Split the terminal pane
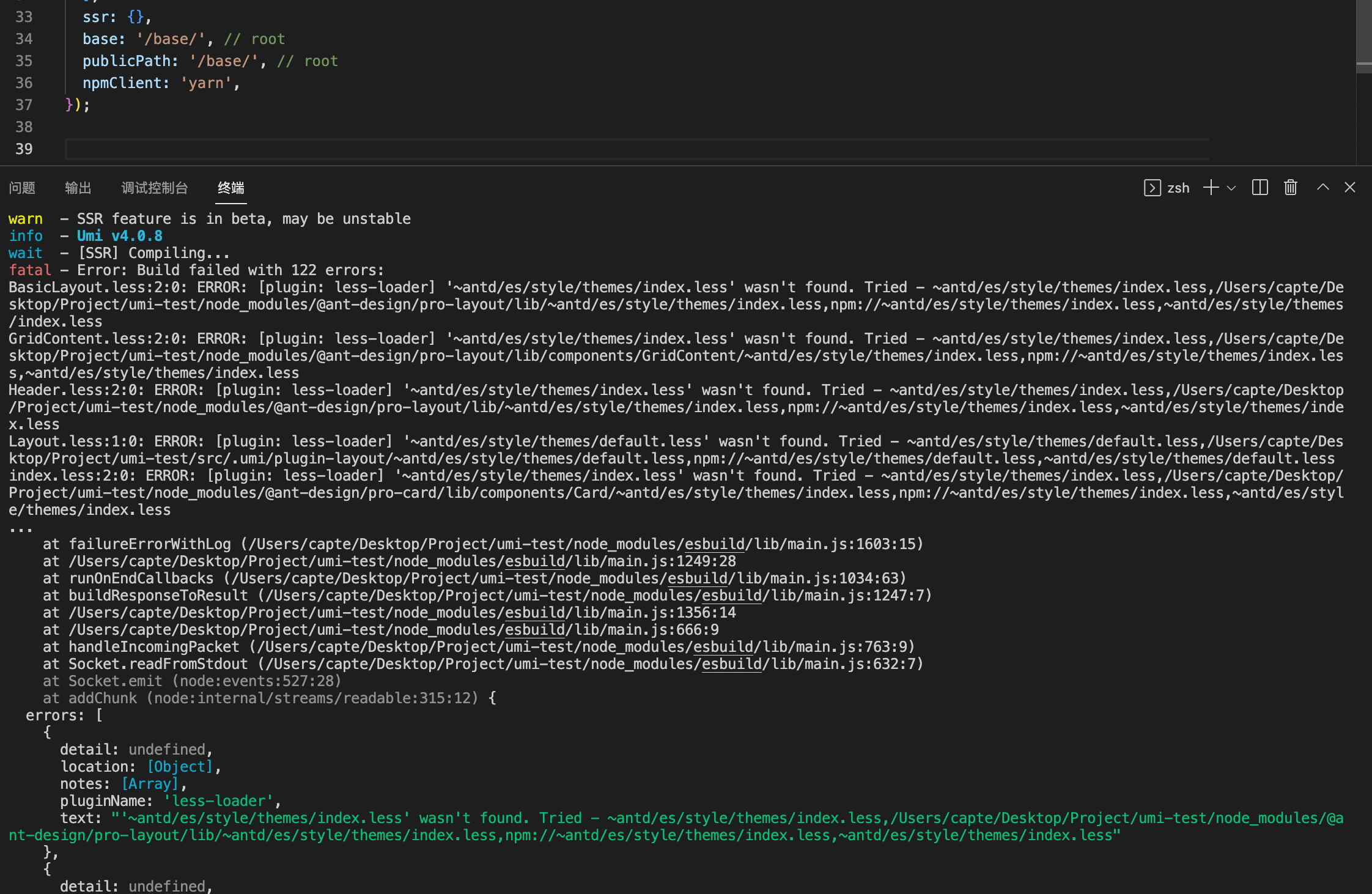 pos(1260,188)
